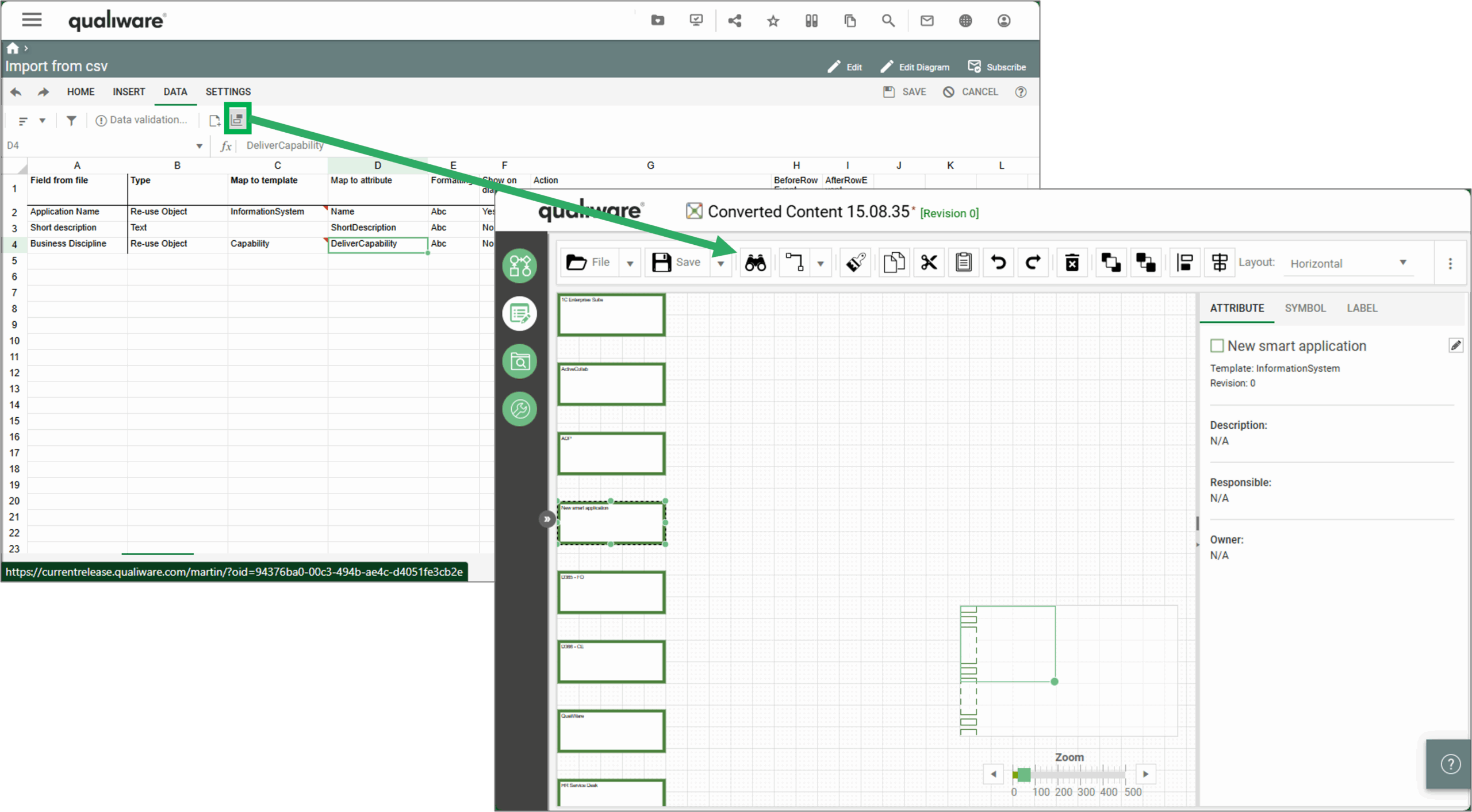The height and width of the screenshot is (812, 1472).
Task: Open the search repository sidebar icon
Action: click(x=520, y=361)
